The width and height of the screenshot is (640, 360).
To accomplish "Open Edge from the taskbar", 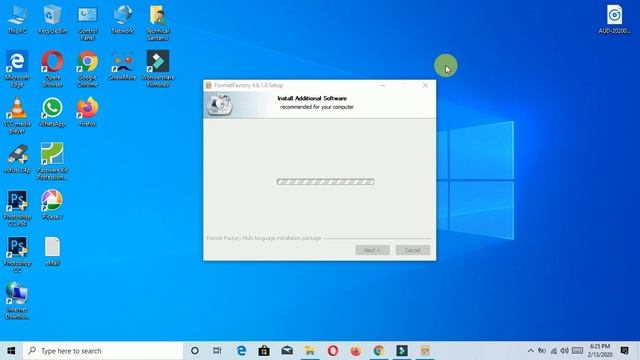I will 241,351.
